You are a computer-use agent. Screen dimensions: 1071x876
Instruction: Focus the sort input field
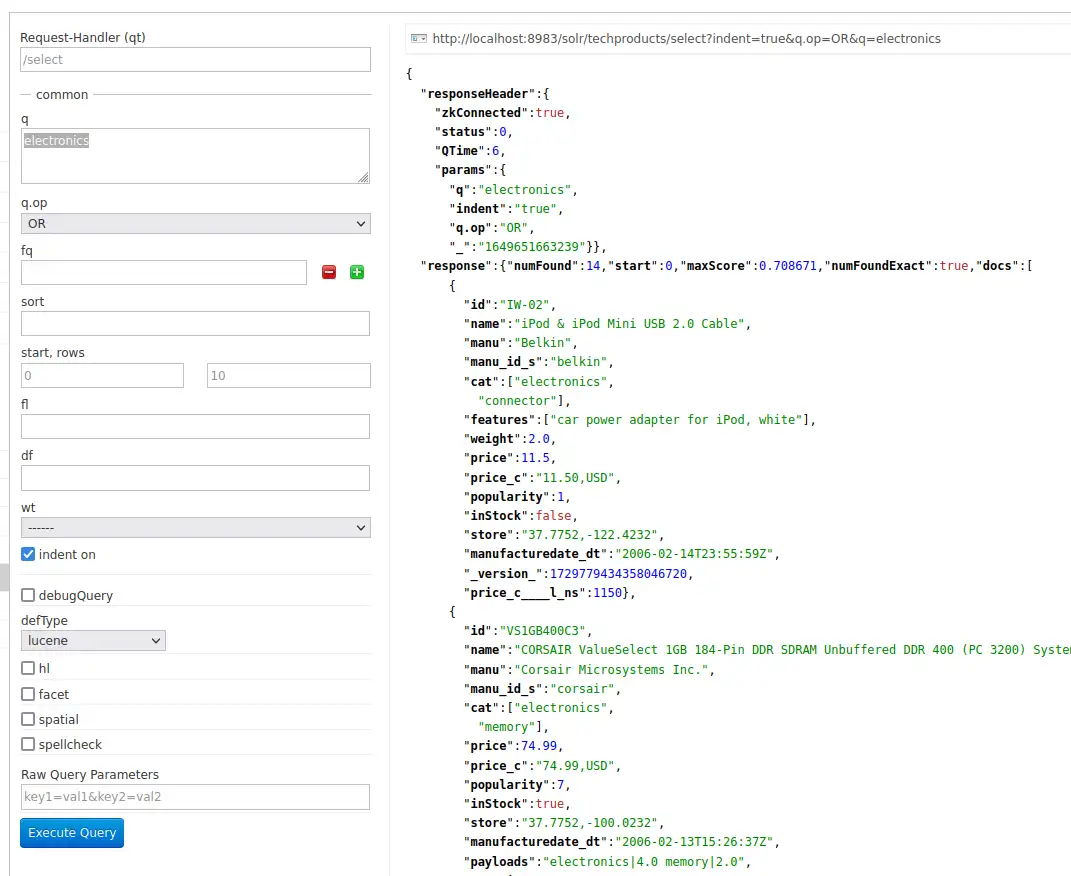pos(195,324)
